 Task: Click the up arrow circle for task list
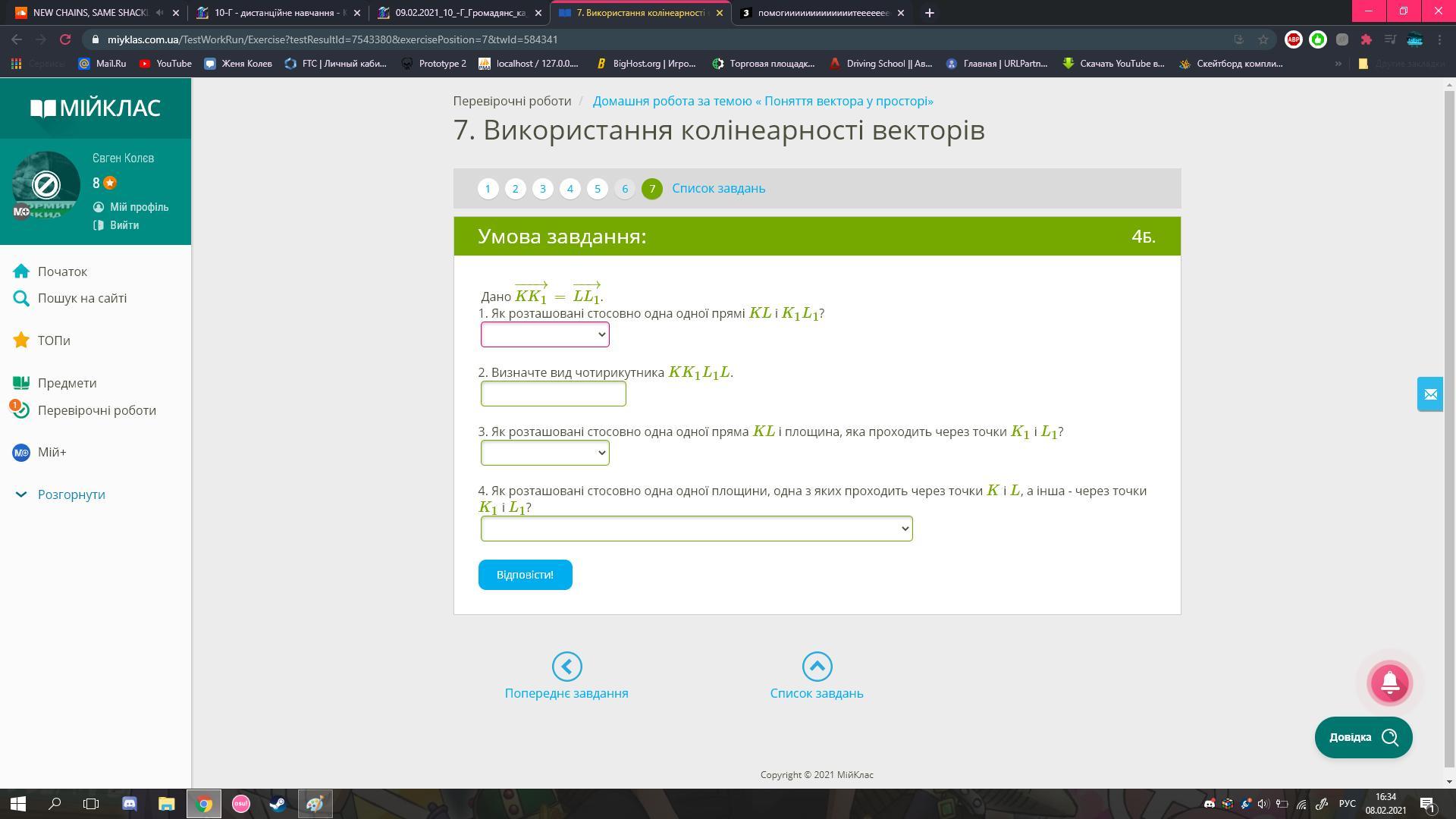coord(817,667)
